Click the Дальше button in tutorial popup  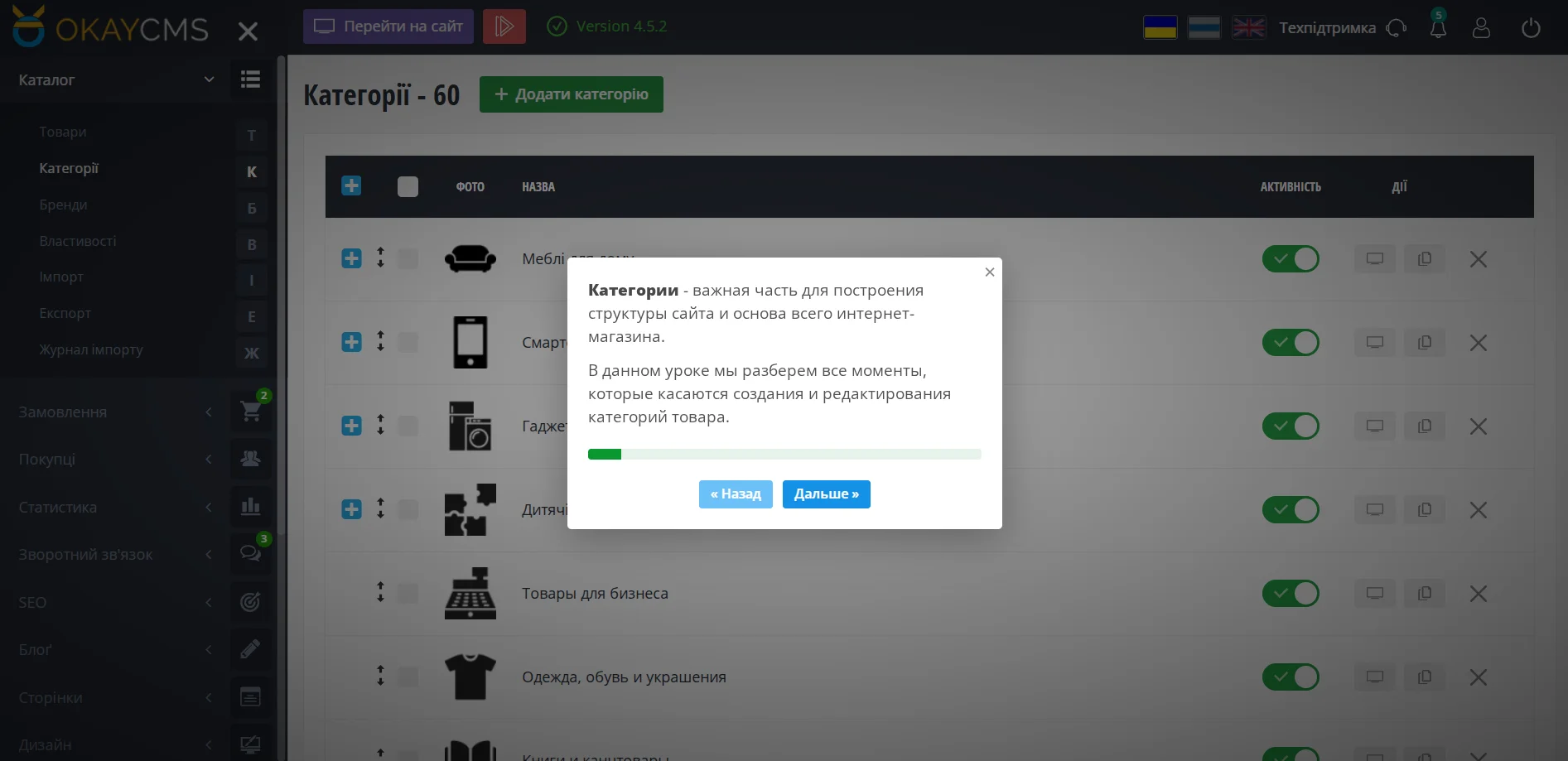point(826,494)
